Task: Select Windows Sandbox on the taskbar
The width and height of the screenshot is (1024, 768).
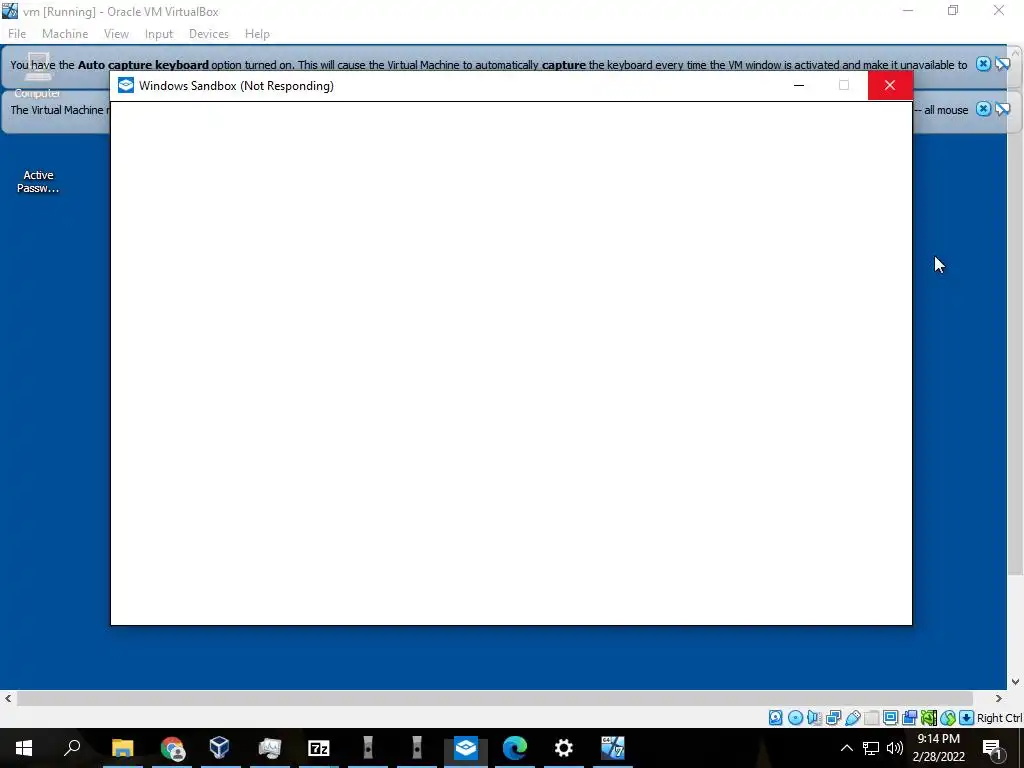Action: (x=466, y=748)
